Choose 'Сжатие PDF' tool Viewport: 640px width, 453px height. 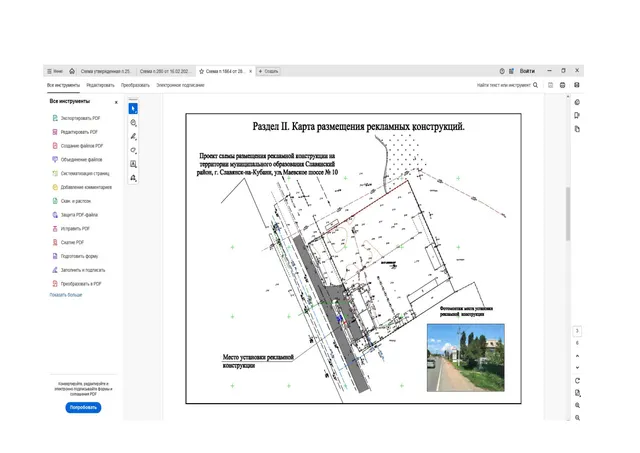point(68,242)
